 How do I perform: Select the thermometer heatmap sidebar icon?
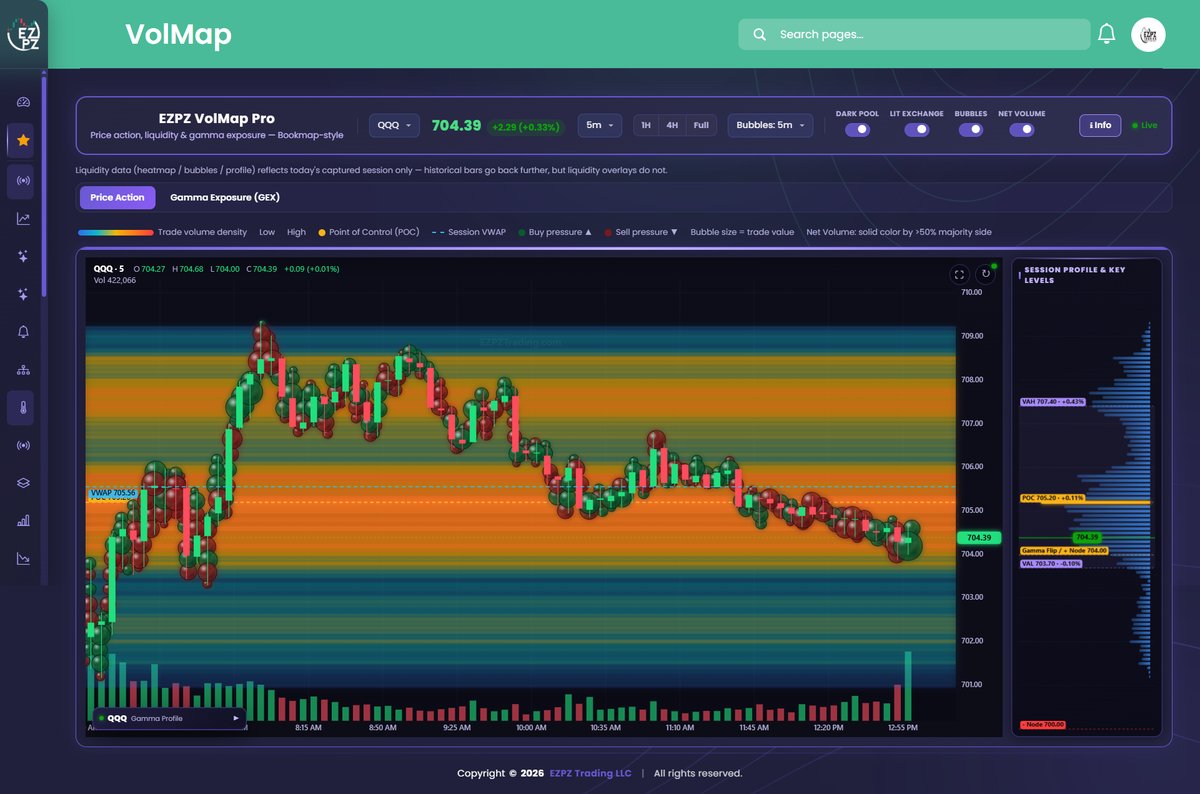(x=23, y=408)
